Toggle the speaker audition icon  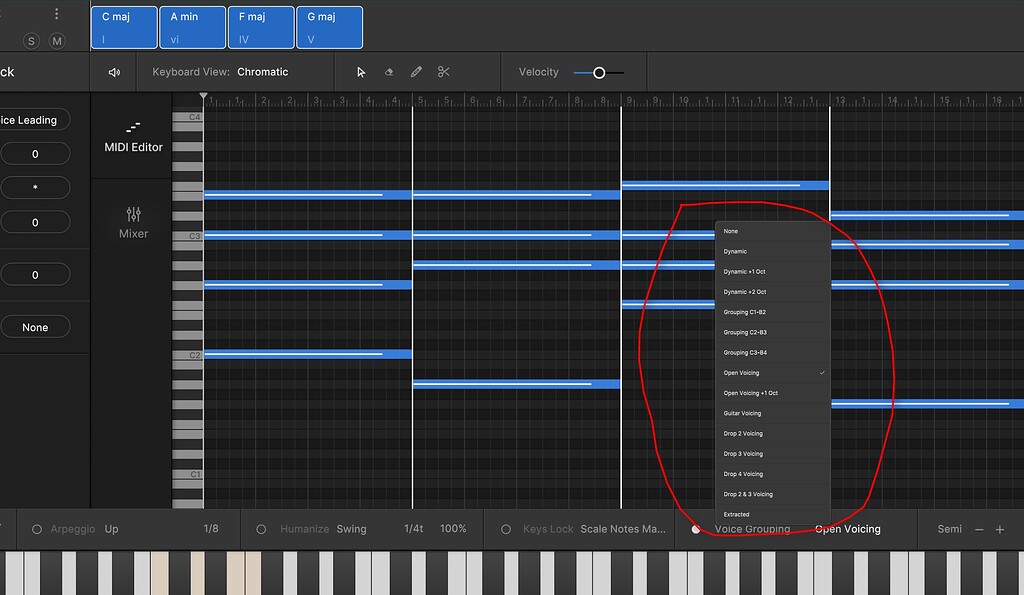pos(114,72)
